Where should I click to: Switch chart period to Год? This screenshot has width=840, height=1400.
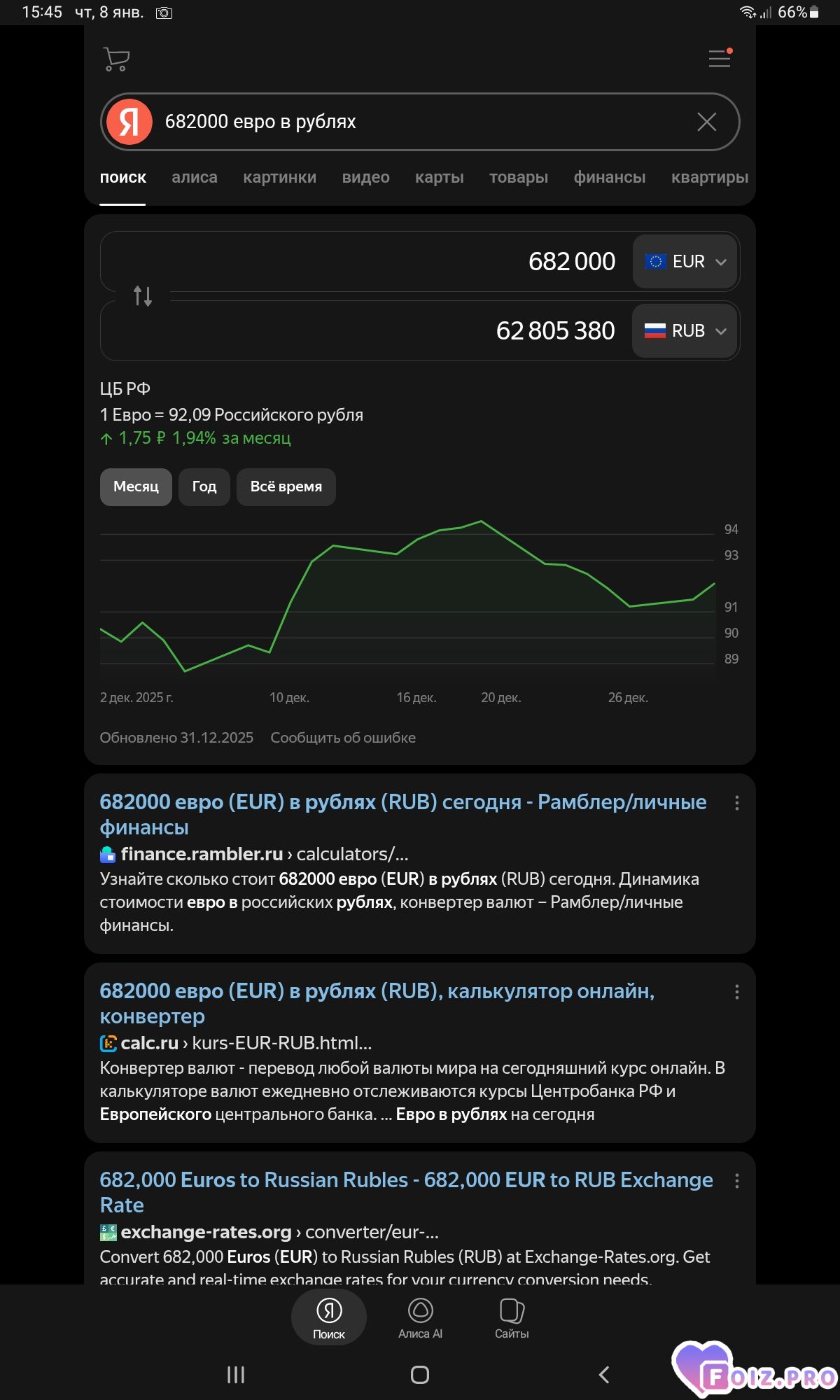(204, 486)
